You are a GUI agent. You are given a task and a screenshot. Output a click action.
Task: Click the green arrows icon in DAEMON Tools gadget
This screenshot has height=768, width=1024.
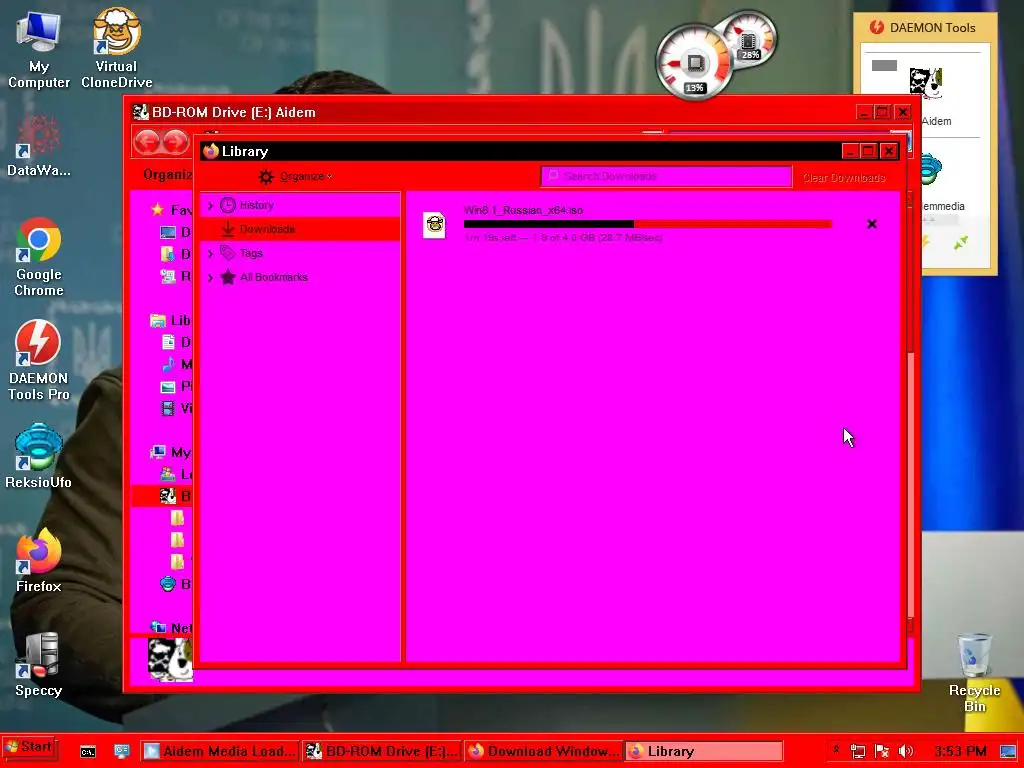pyautogui.click(x=960, y=243)
